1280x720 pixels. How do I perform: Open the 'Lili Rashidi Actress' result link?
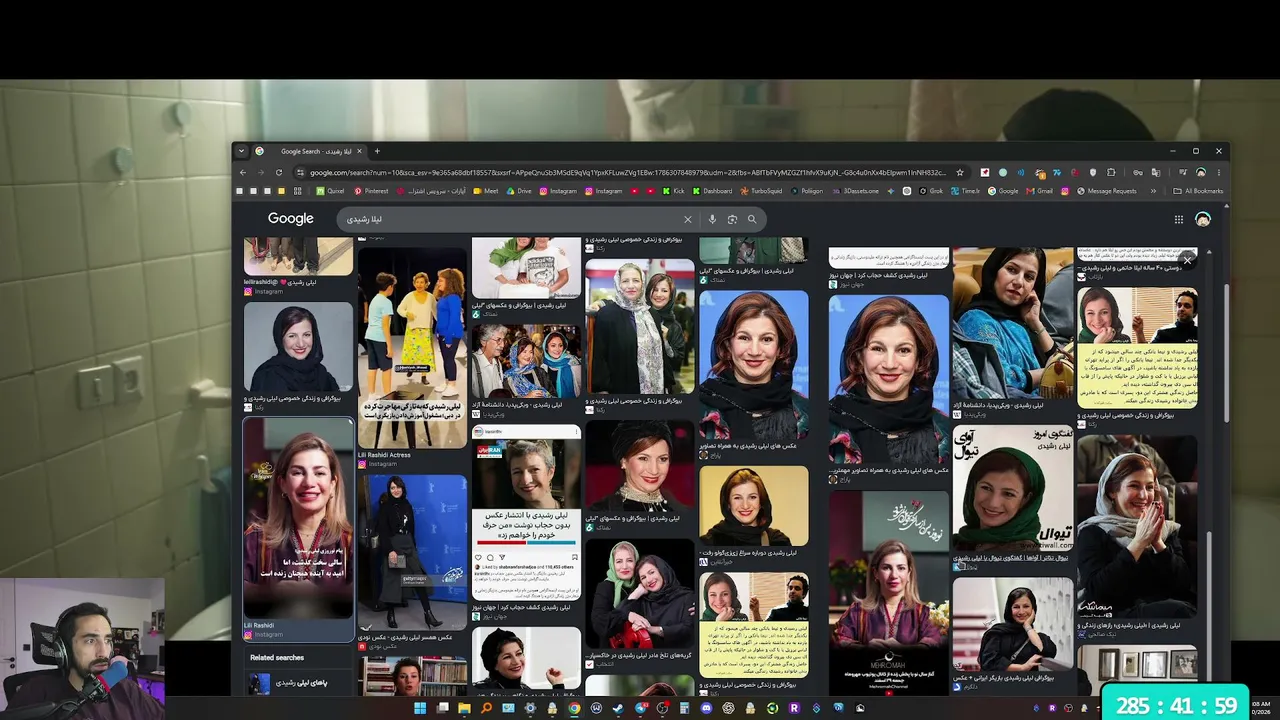click(x=384, y=455)
